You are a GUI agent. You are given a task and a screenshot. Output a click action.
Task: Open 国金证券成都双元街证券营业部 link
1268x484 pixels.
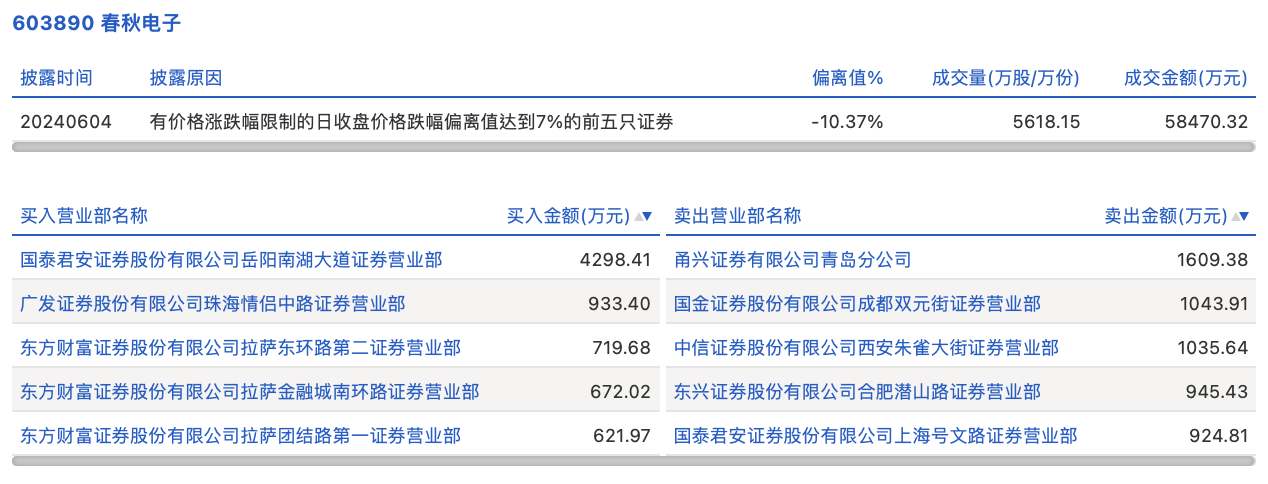click(857, 304)
